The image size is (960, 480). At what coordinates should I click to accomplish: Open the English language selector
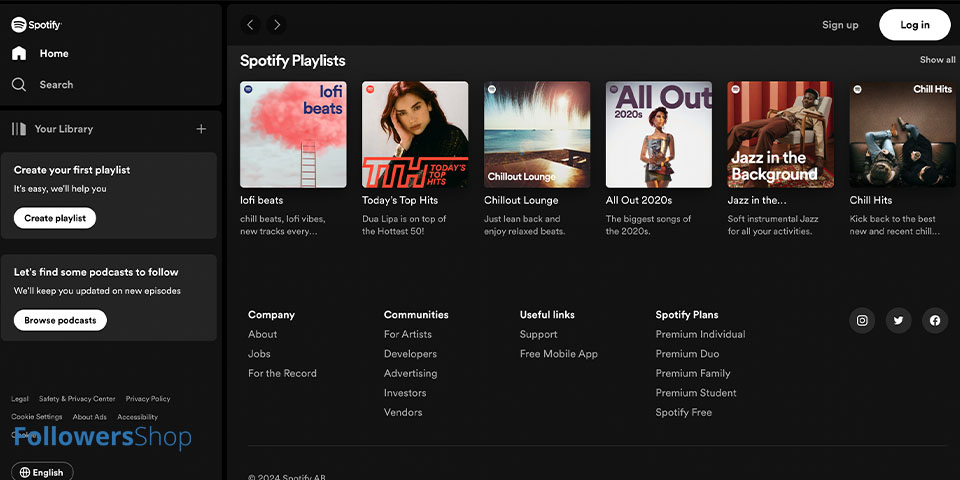[x=42, y=471]
